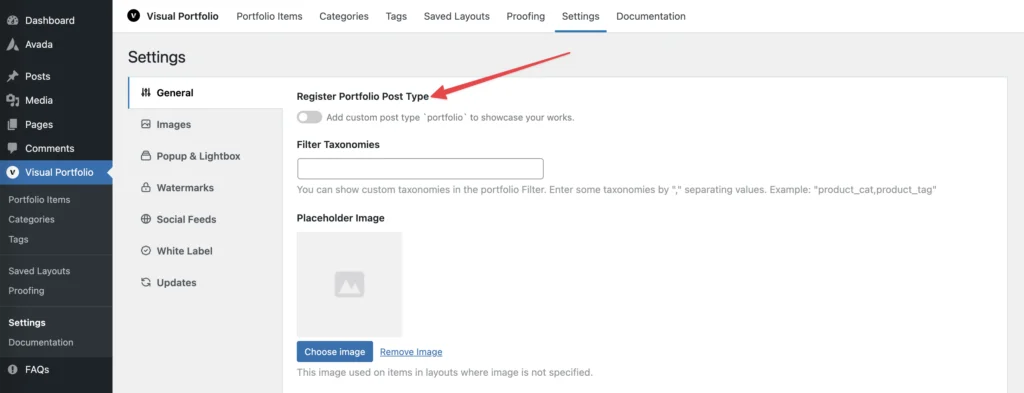The height and width of the screenshot is (393, 1024).
Task: Open Portfolio Items in top navigation
Action: (269, 16)
